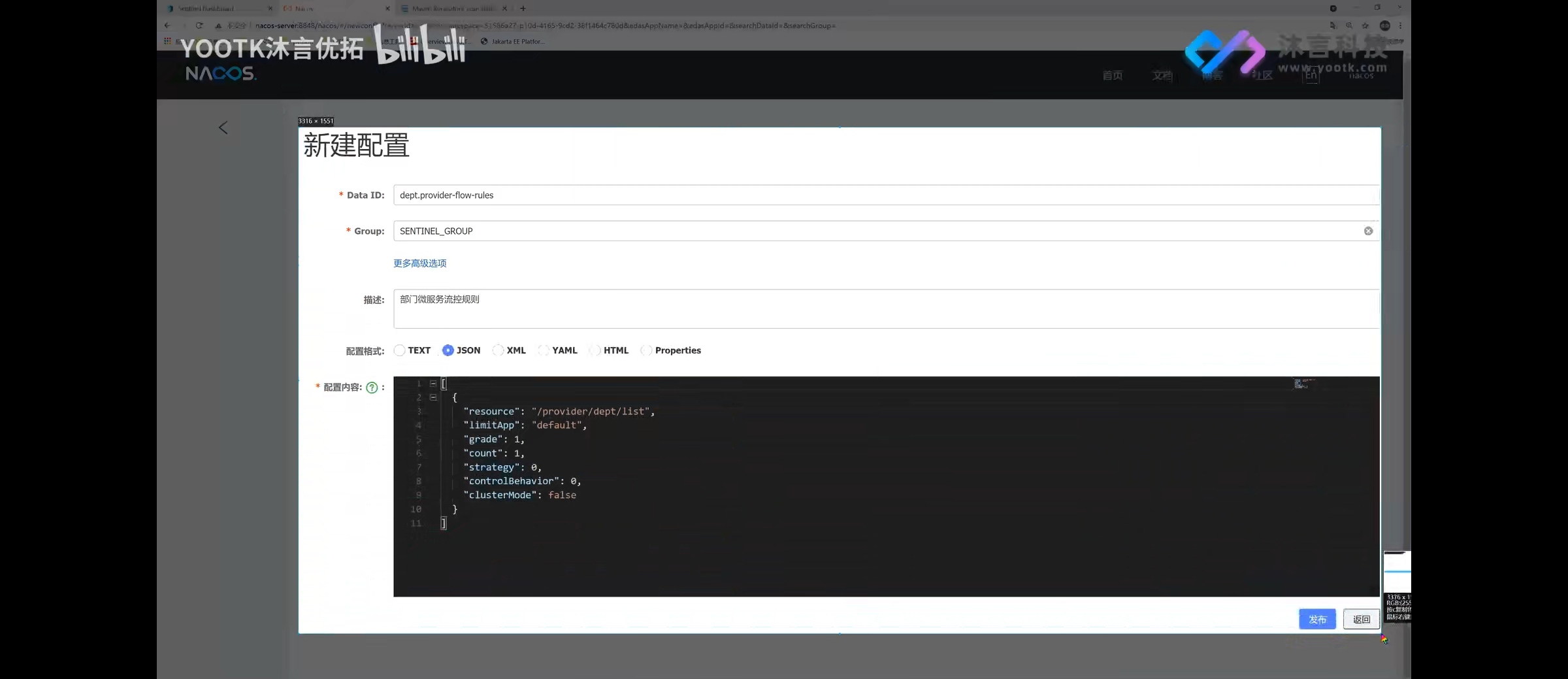Click the "count": 1 line

tap(494, 453)
